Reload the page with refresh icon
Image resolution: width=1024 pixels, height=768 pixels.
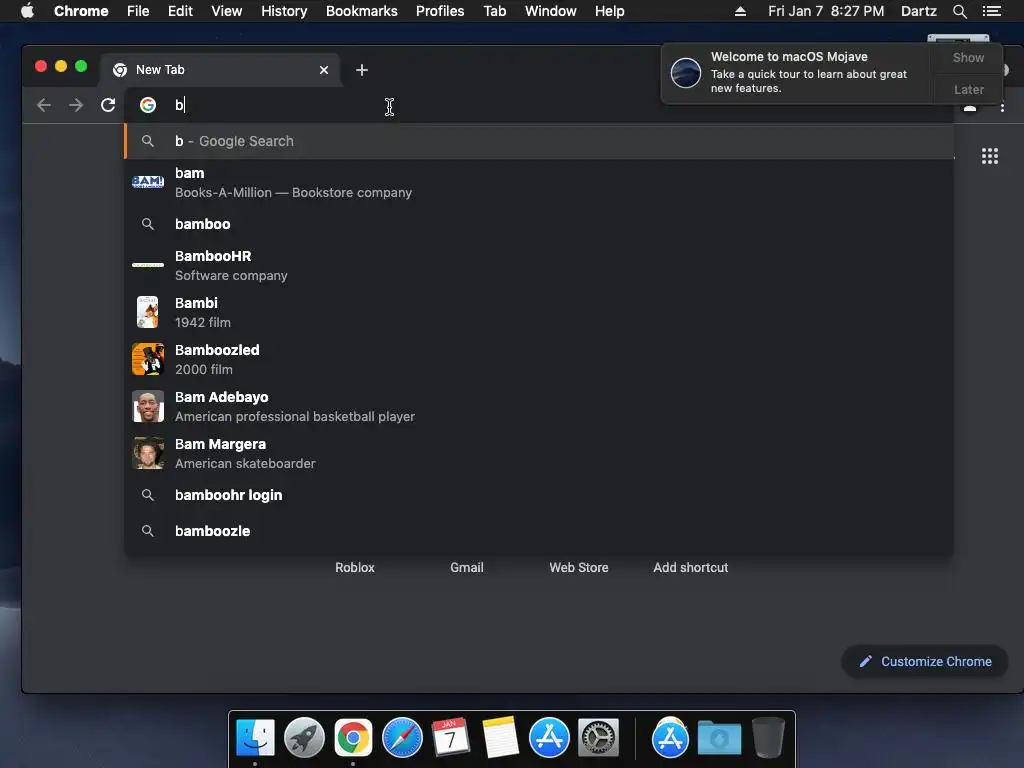[108, 105]
